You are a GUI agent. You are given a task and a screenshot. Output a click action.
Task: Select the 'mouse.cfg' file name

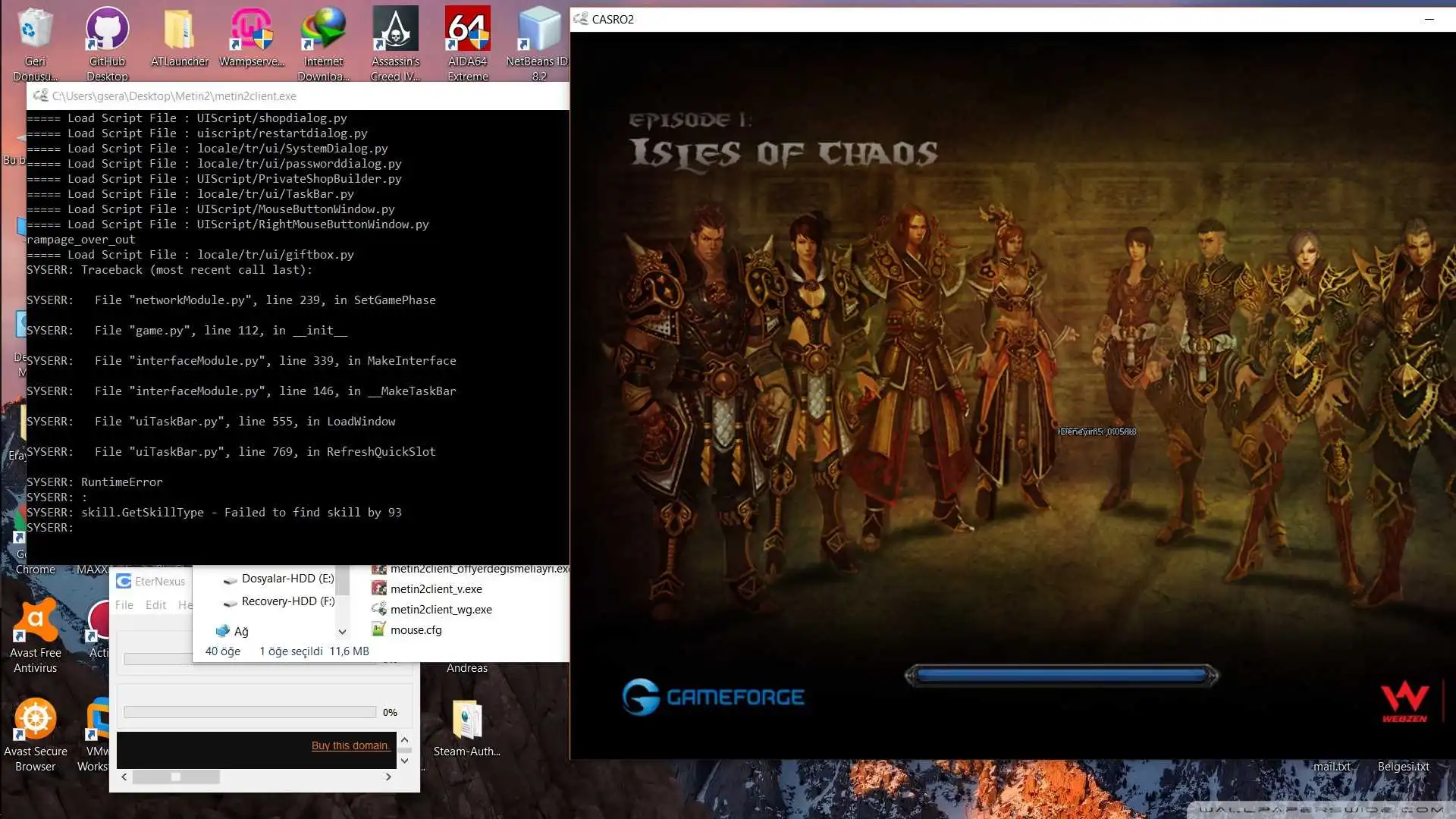click(x=416, y=629)
